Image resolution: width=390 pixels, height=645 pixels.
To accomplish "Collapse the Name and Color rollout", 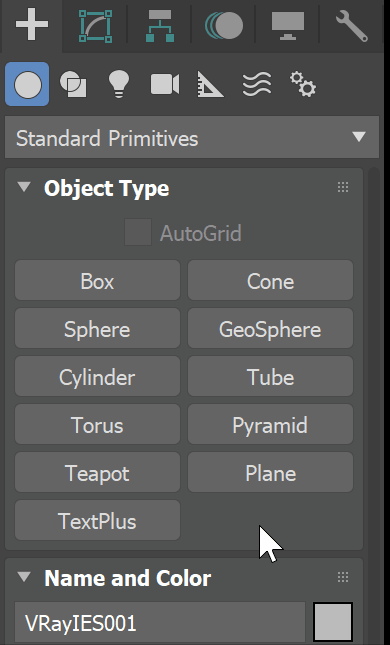I will tap(24, 577).
